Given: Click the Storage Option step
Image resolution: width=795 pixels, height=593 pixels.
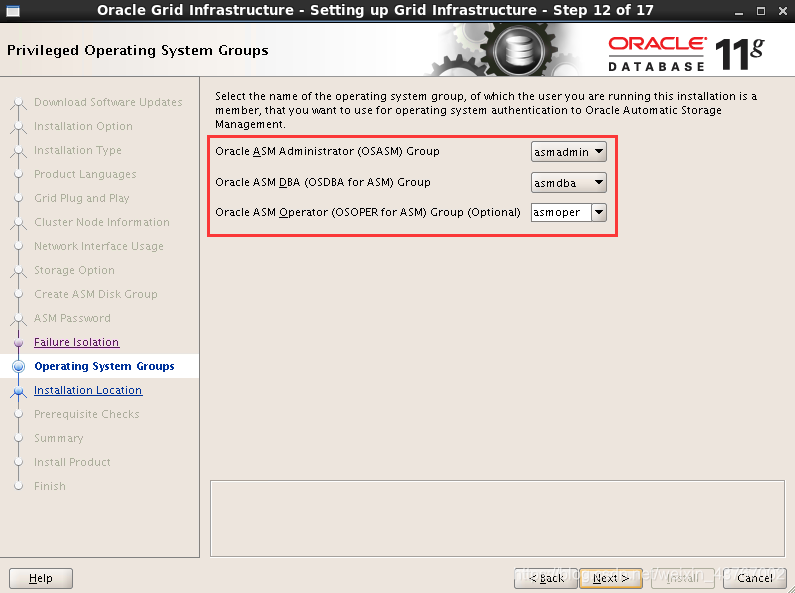Looking at the screenshot, I should [x=74, y=270].
